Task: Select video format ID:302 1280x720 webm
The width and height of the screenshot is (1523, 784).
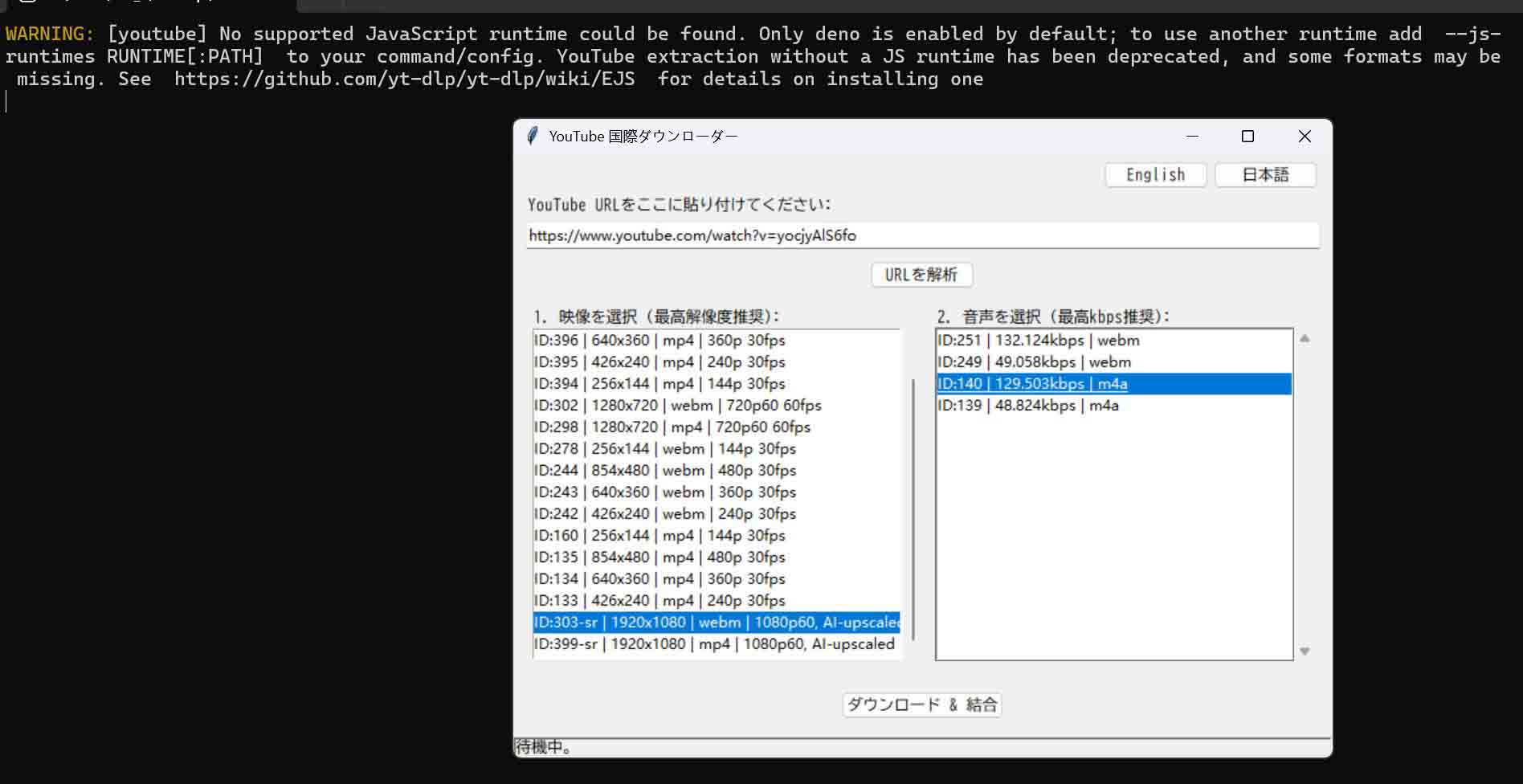Action: [x=677, y=406]
